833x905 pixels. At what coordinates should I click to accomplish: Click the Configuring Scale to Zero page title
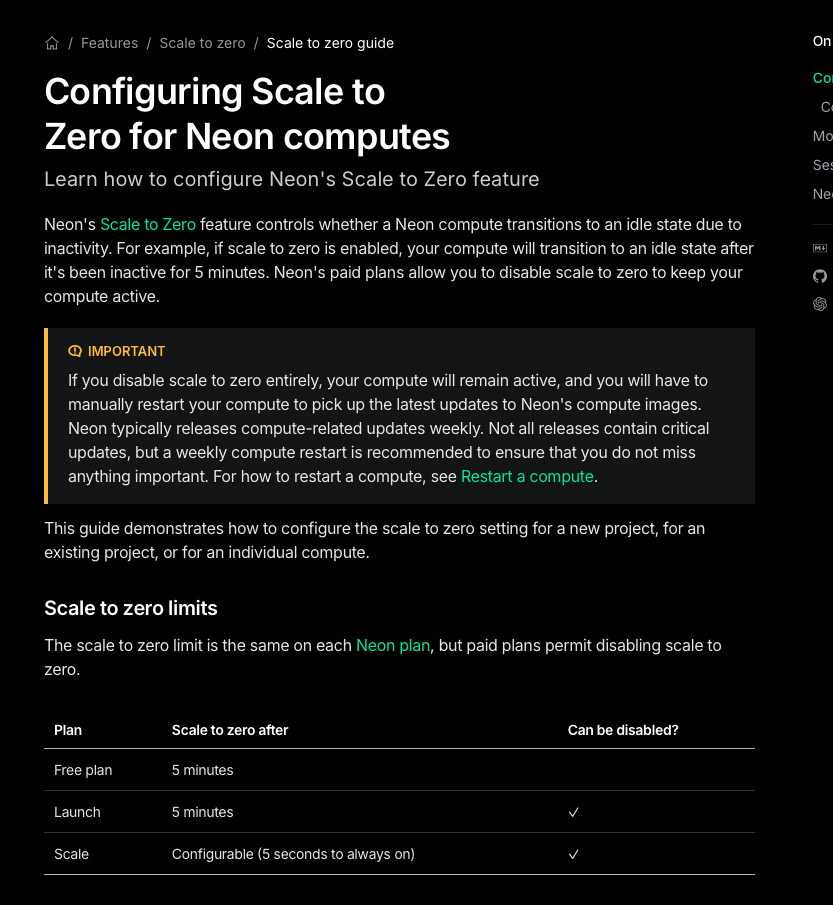pos(247,114)
